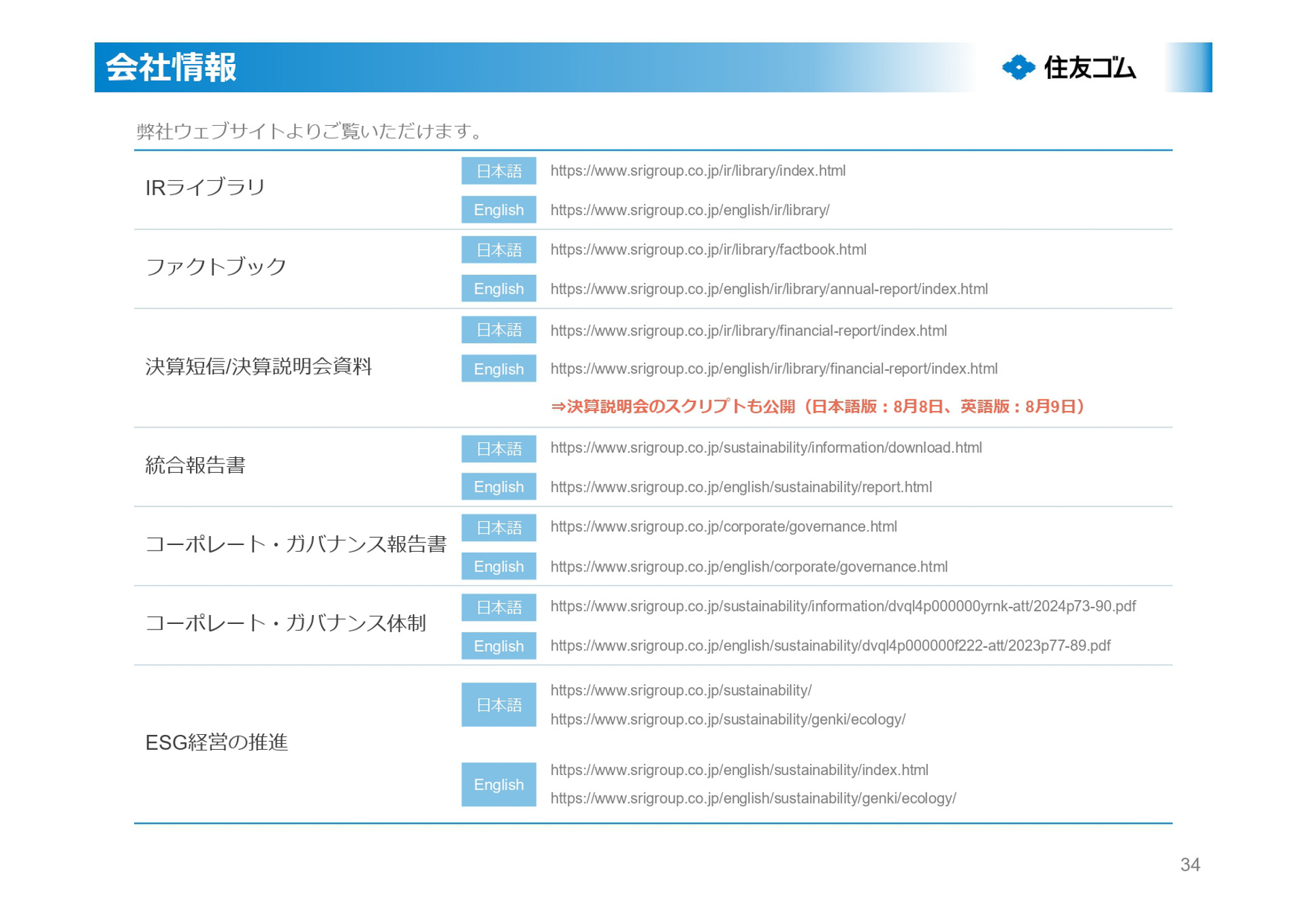Open English sustainability index.html link
Viewport: 1307px width, 924px height.
tap(739, 770)
